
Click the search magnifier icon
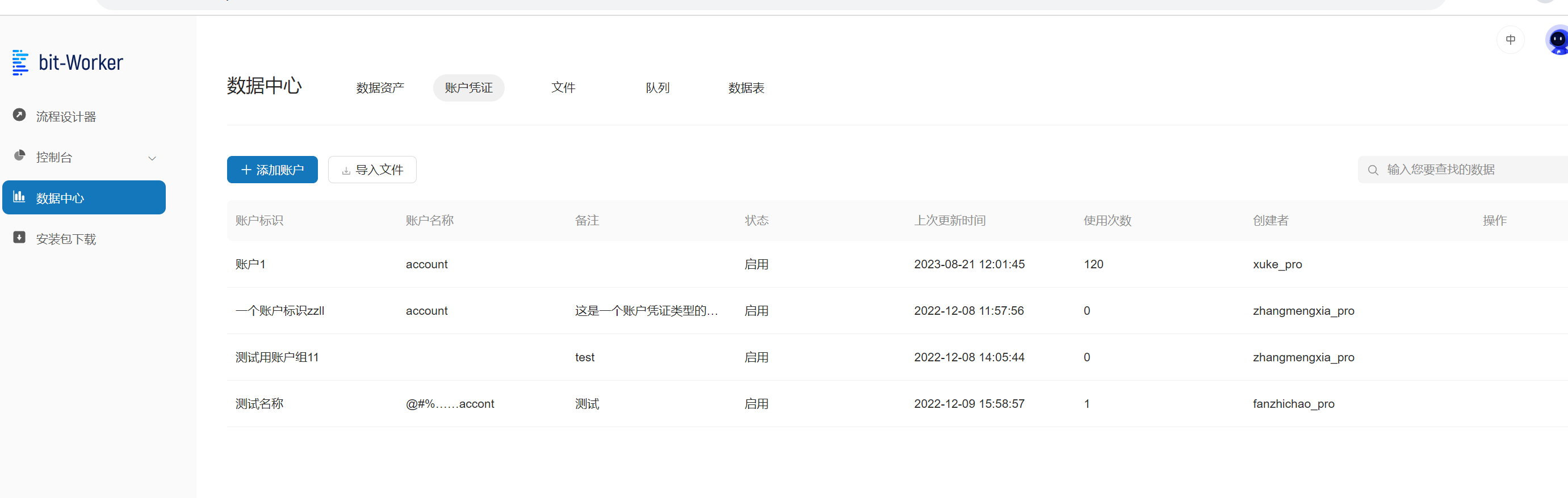[1373, 170]
